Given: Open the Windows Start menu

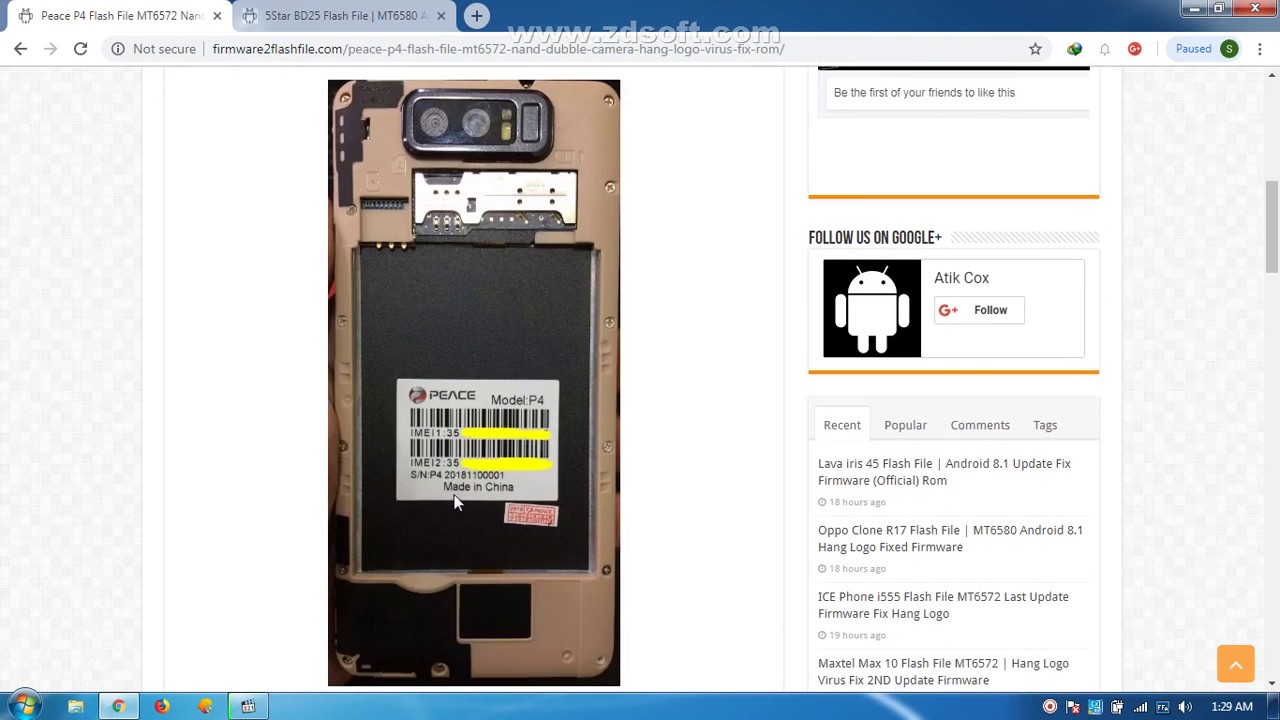Looking at the screenshot, I should (25, 706).
